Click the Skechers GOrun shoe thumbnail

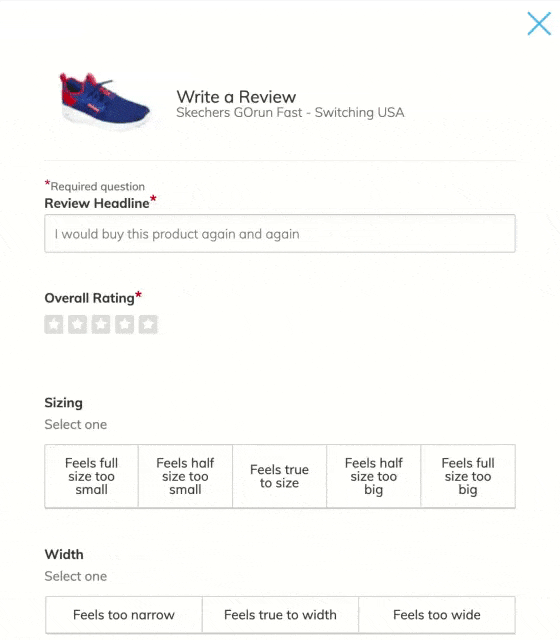coord(105,101)
